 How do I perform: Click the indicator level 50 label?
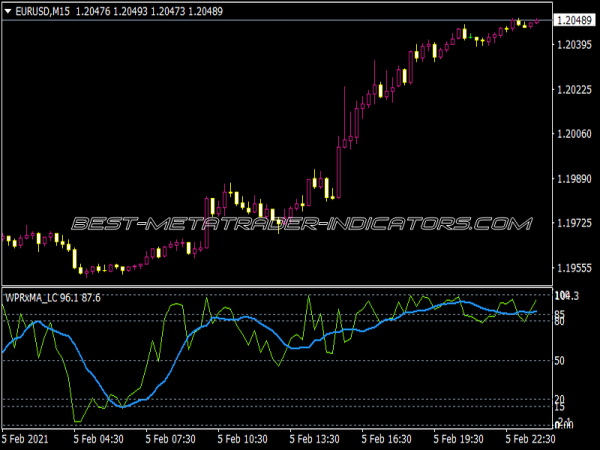pyautogui.click(x=561, y=360)
